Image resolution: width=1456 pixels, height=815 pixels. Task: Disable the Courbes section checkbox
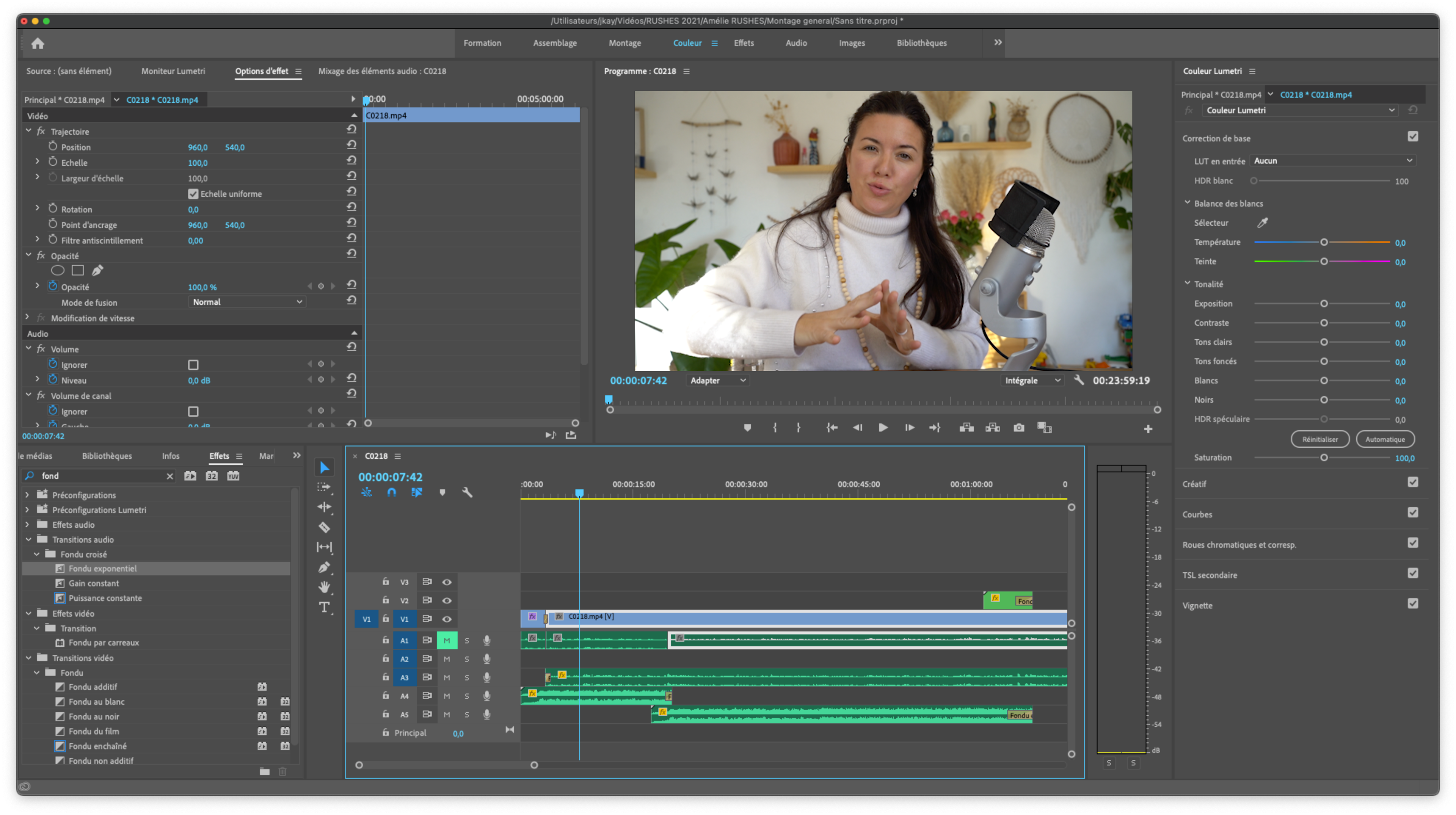tap(1412, 513)
